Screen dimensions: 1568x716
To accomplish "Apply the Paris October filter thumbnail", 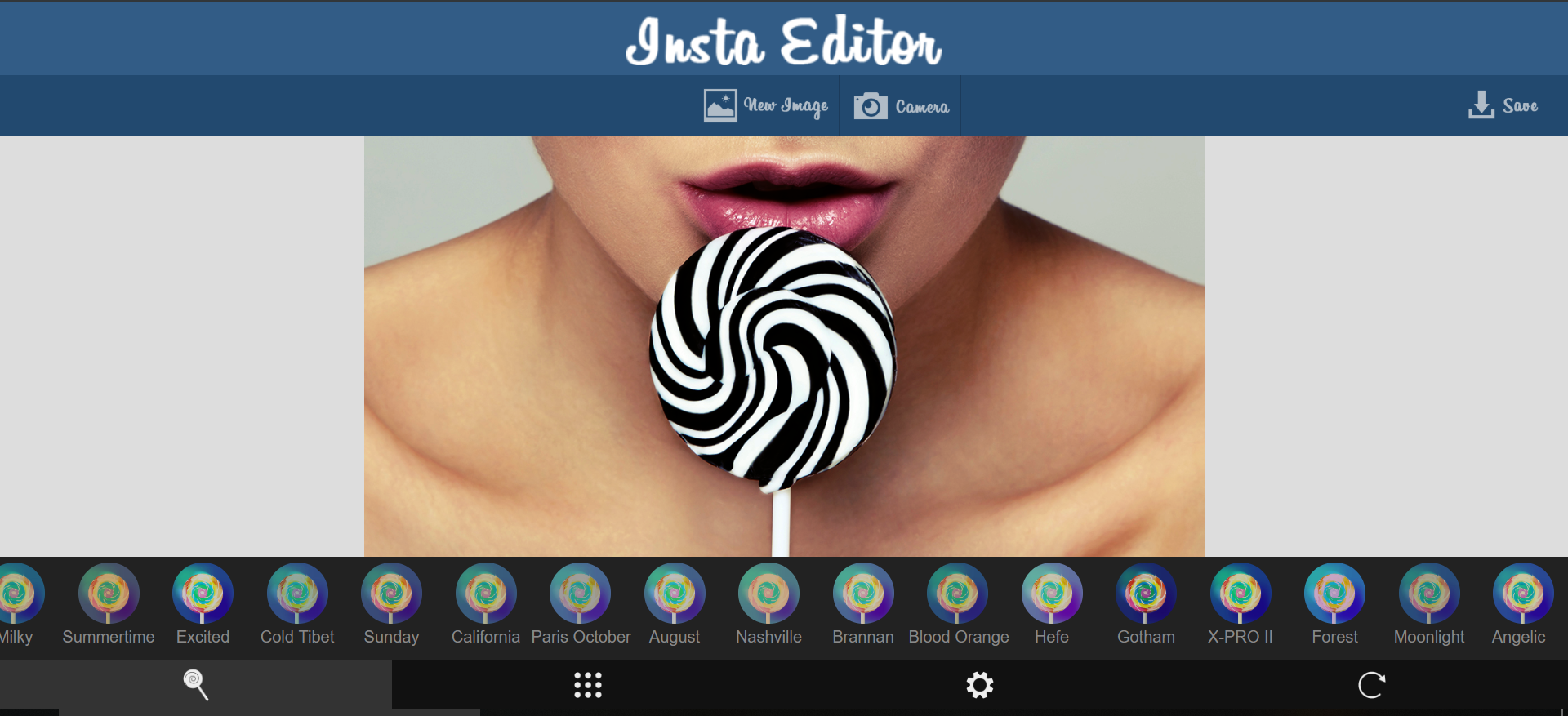I will 580,594.
